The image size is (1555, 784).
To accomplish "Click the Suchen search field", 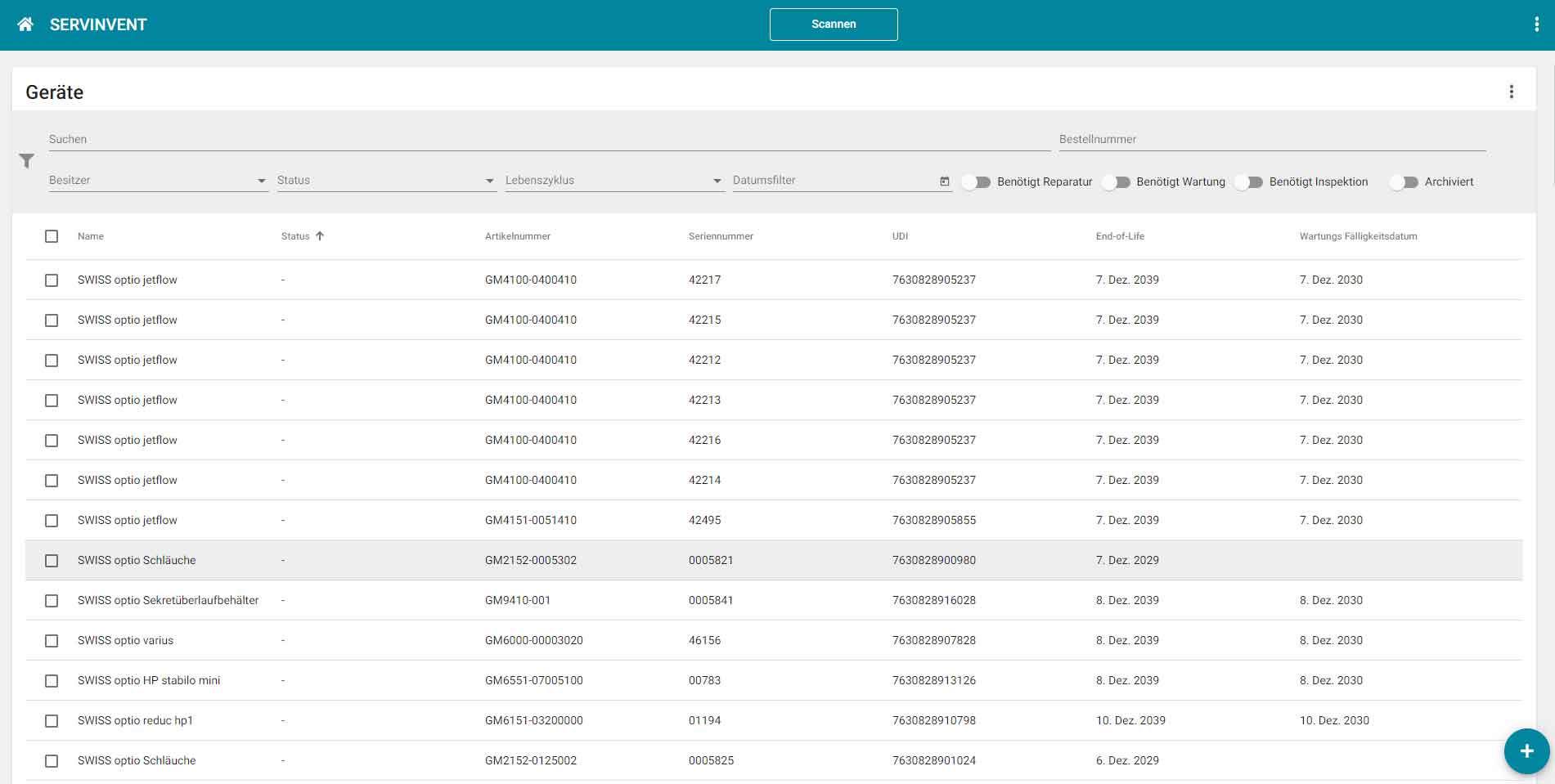I will [548, 140].
